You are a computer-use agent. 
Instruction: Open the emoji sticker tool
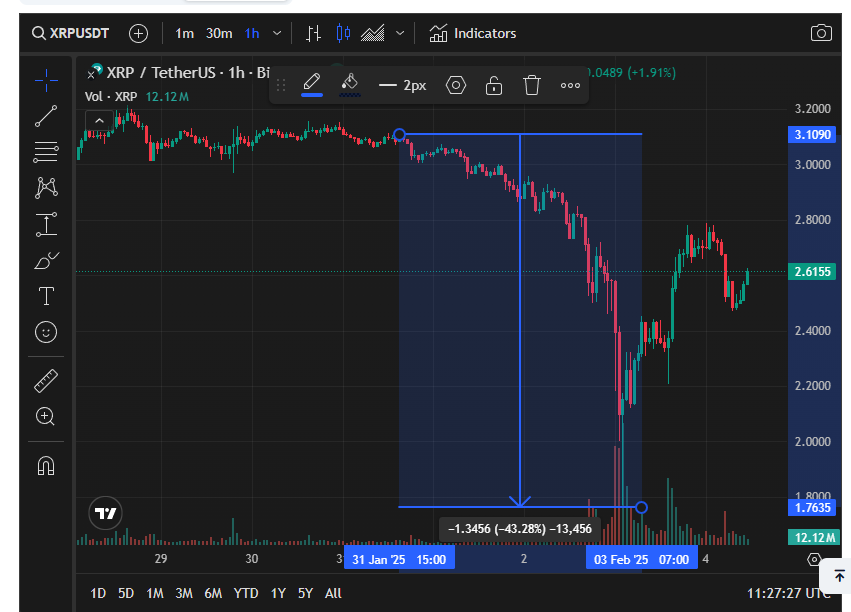(x=46, y=332)
